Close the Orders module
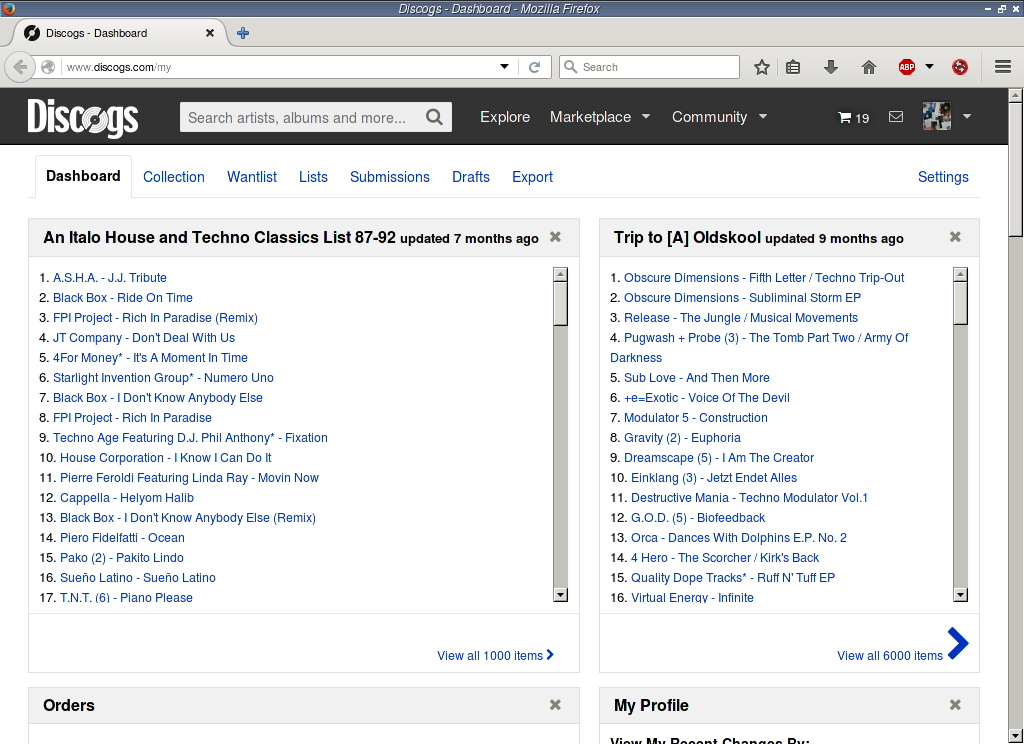1024x744 pixels. [555, 705]
